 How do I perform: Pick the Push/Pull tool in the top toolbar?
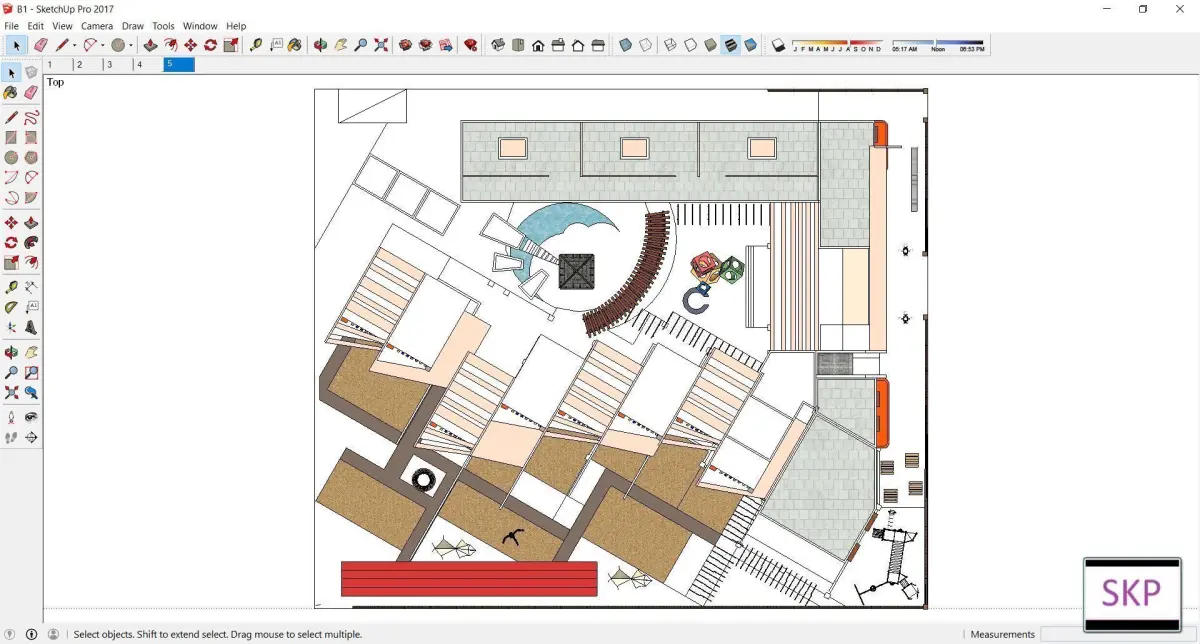pos(151,45)
